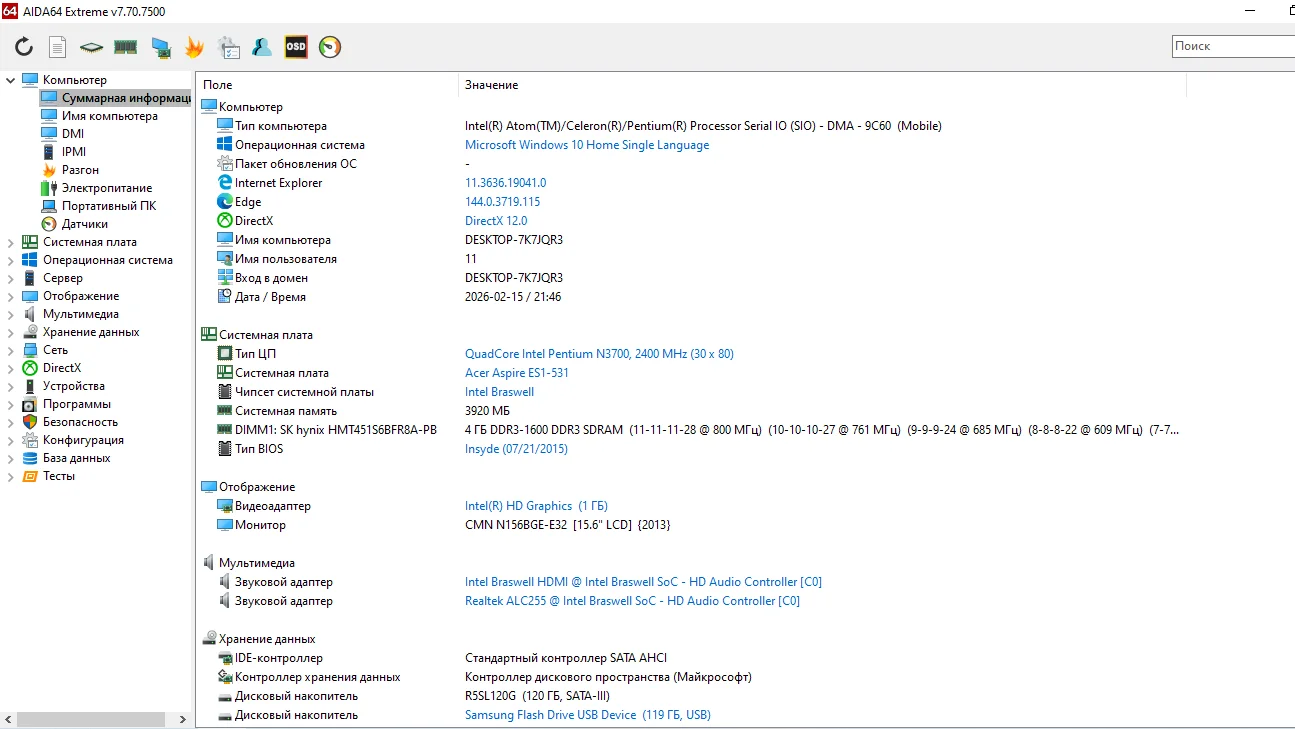
Task: Open QuadCore Intel Pentium N3700 link
Action: pos(599,354)
